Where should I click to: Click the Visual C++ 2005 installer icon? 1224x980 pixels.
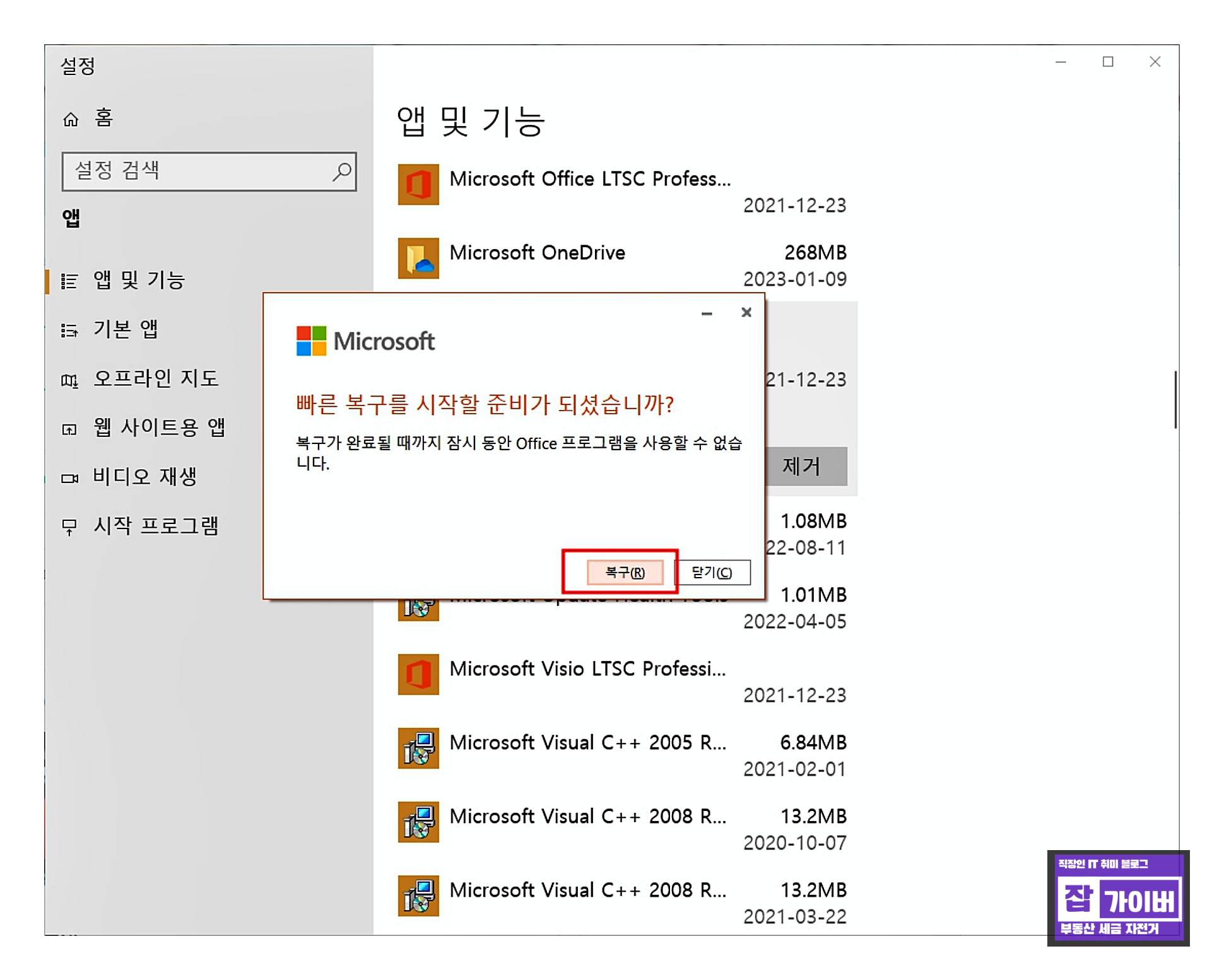[418, 748]
